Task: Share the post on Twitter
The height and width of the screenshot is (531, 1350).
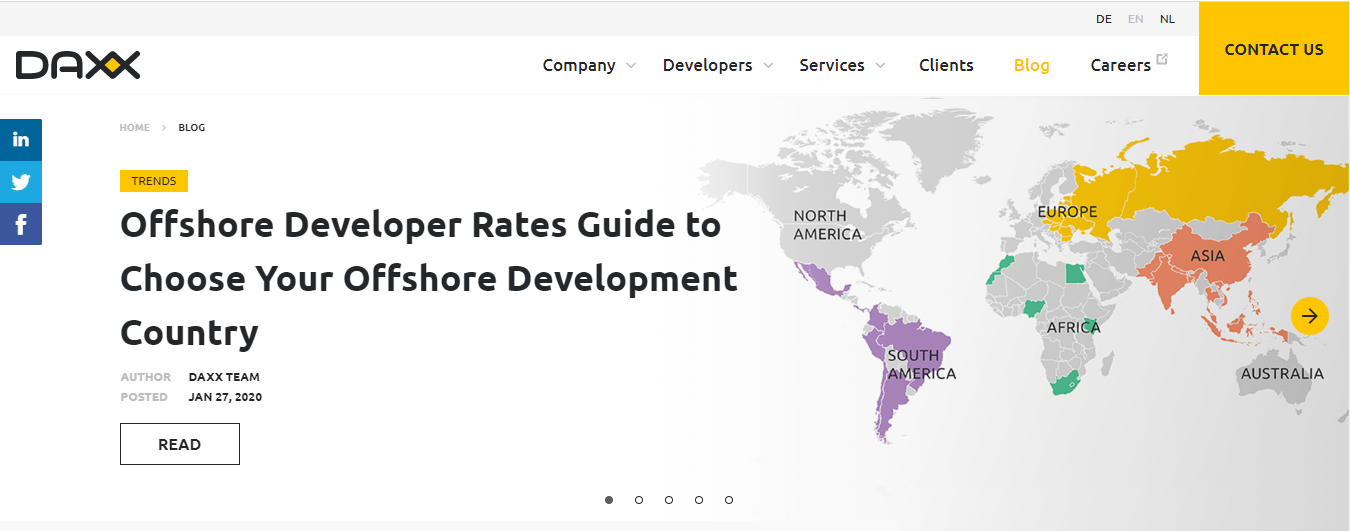Action: 21,181
